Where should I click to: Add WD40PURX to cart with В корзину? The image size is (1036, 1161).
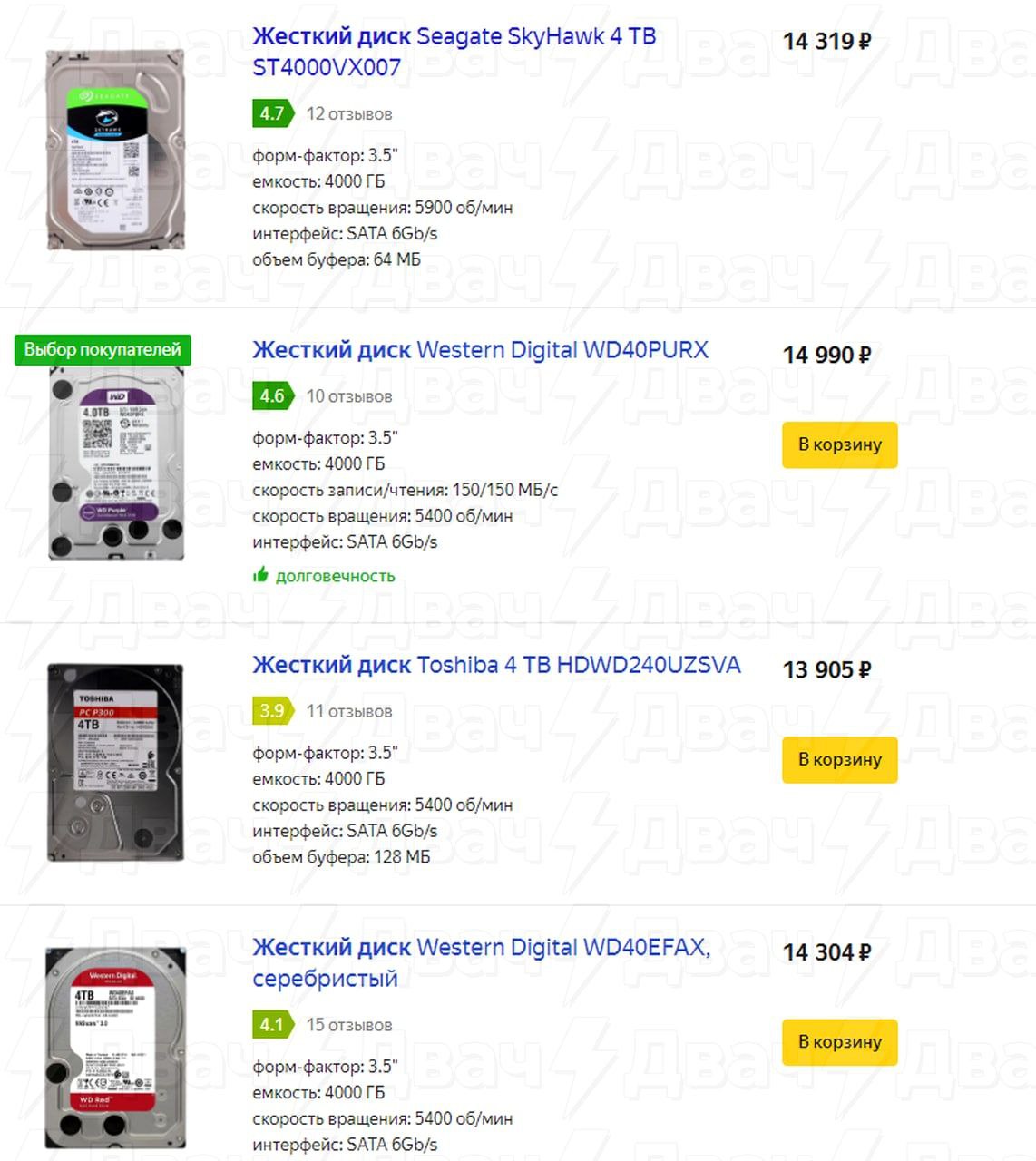click(x=840, y=444)
